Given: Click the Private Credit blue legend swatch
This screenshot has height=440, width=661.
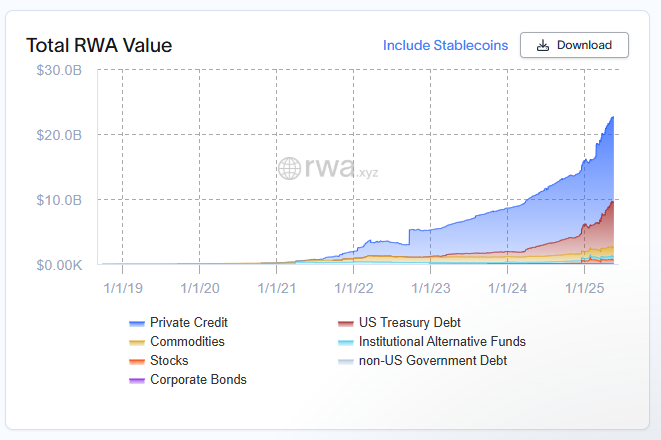Looking at the screenshot, I should coord(137,323).
